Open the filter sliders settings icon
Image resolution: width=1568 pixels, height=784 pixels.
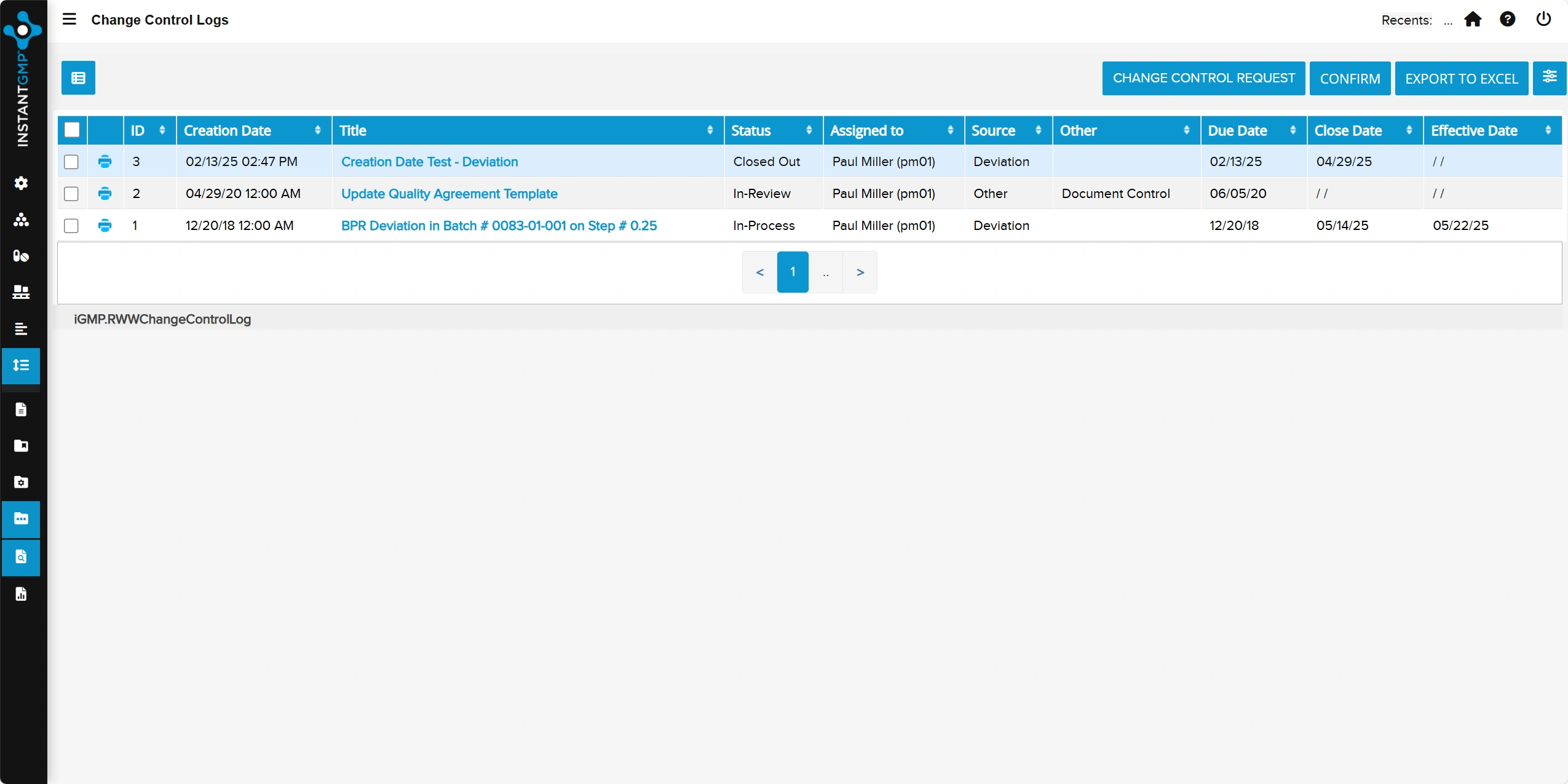click(x=1549, y=78)
